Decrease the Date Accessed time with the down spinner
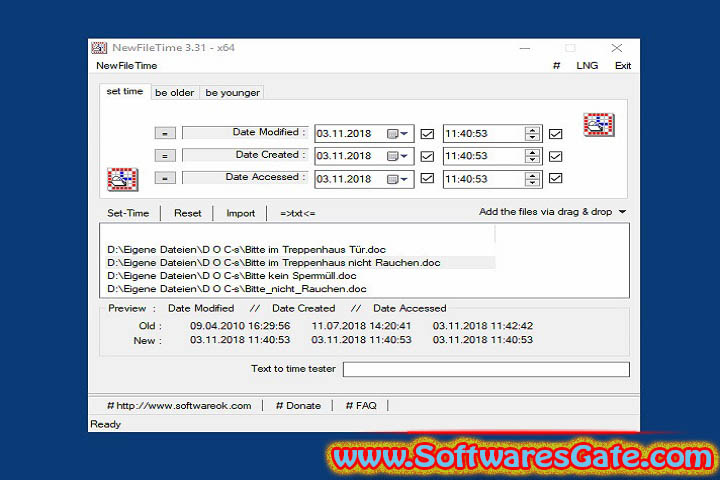This screenshot has height=480, width=720. [532, 182]
